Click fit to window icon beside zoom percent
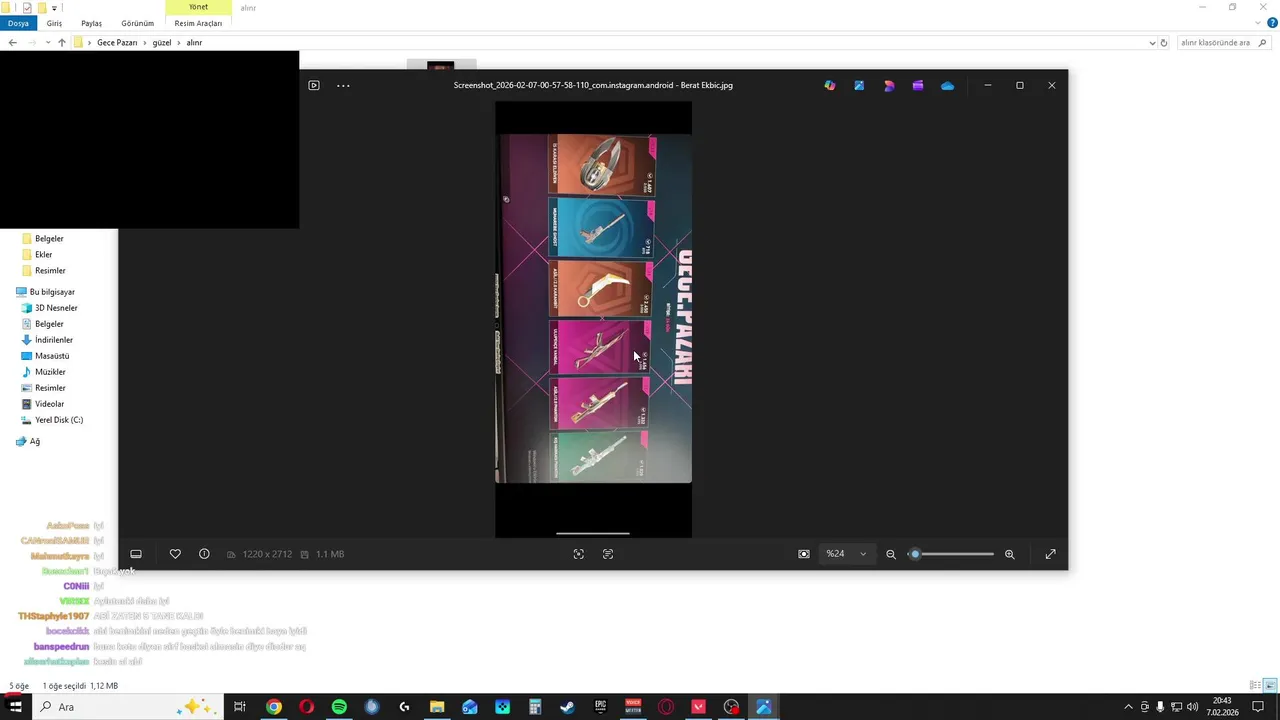 tap(804, 554)
